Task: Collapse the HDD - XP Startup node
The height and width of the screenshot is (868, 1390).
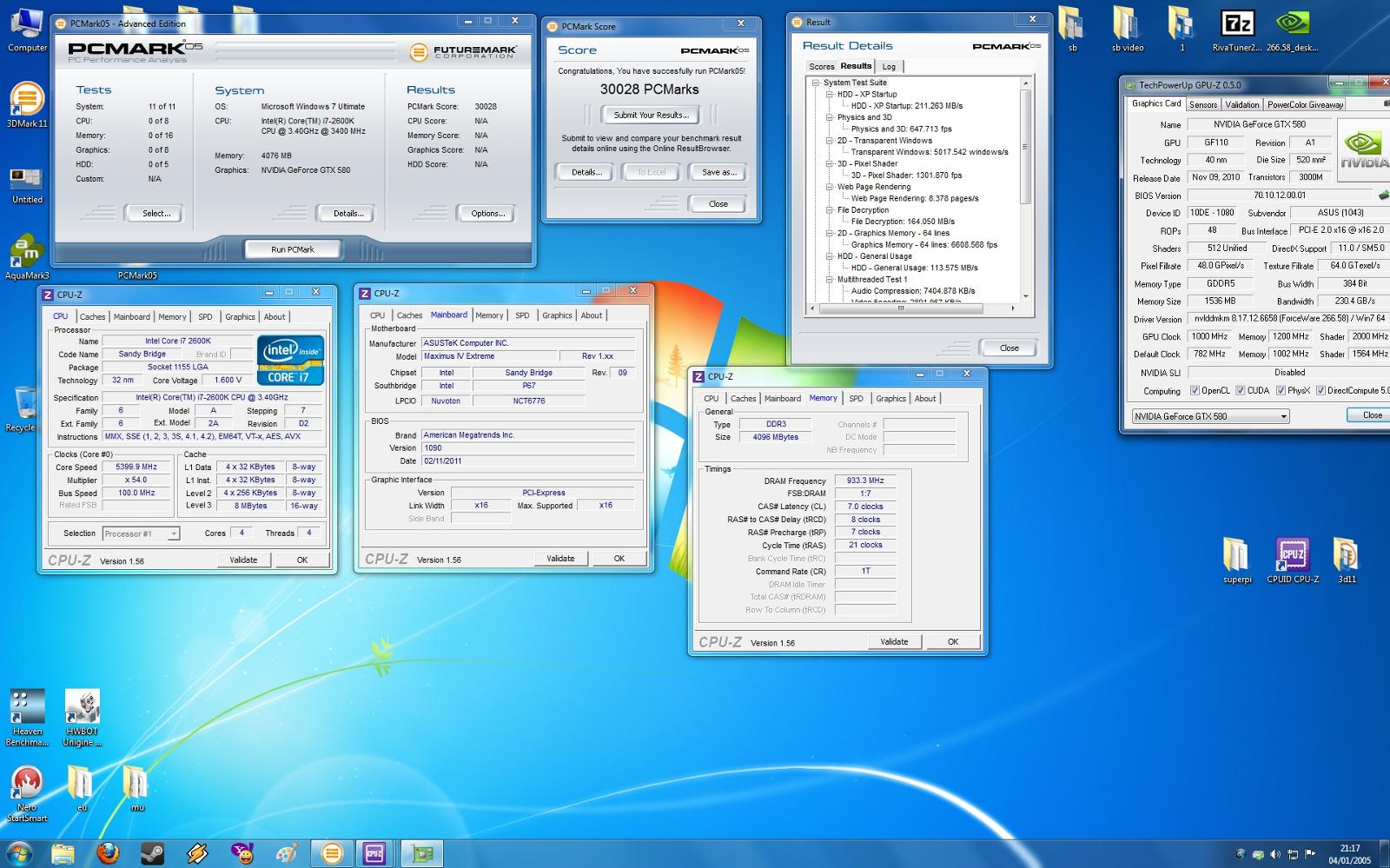Action: [x=830, y=95]
